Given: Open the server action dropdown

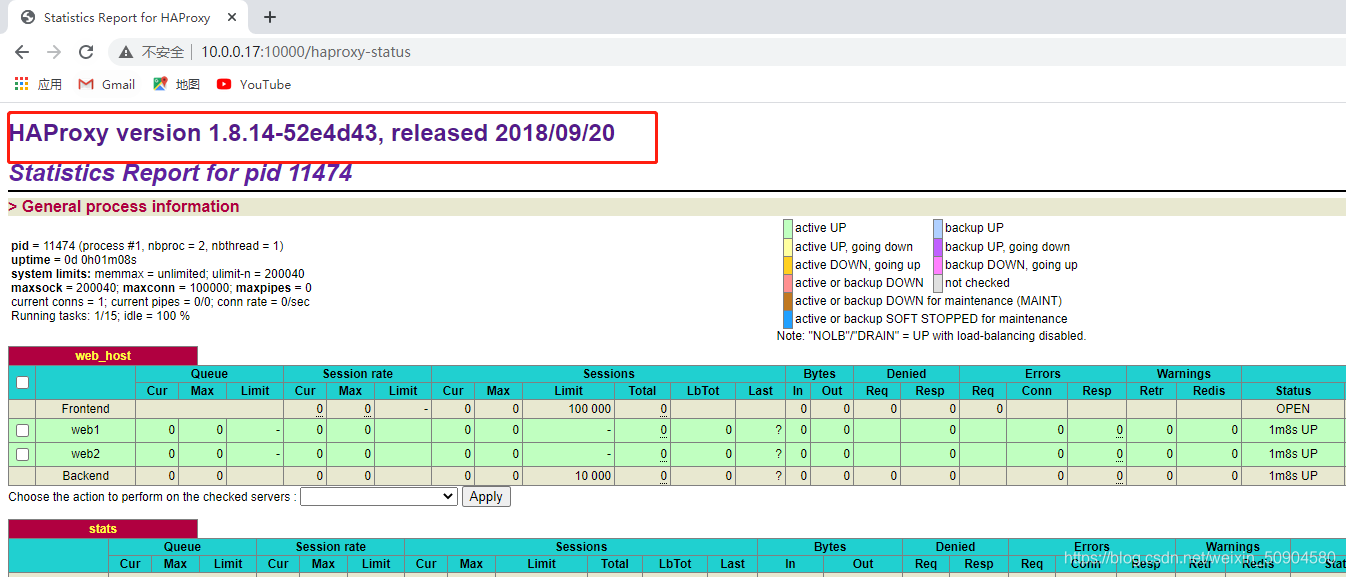Looking at the screenshot, I should (x=379, y=496).
